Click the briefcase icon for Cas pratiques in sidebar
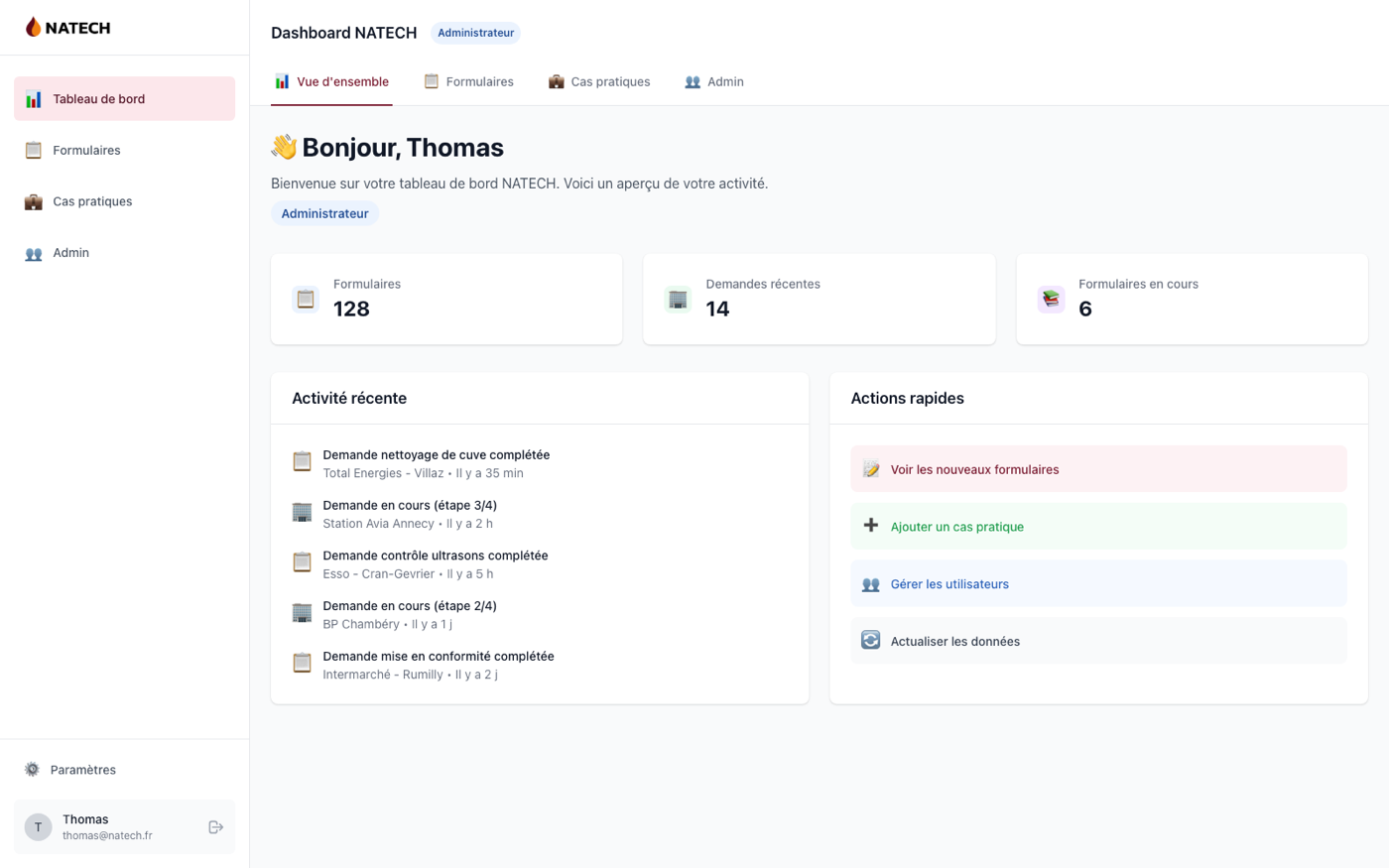This screenshot has height=868, width=1389. click(33, 201)
